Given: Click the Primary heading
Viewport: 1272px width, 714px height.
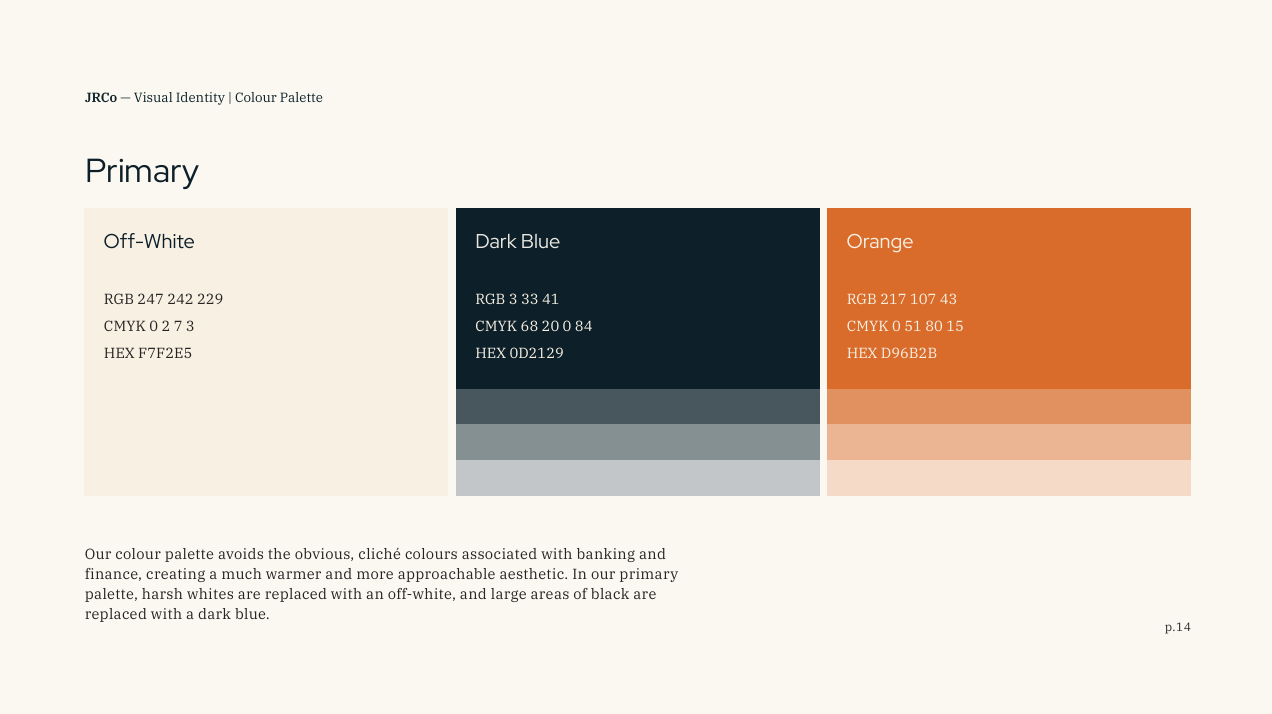Looking at the screenshot, I should (x=142, y=172).
